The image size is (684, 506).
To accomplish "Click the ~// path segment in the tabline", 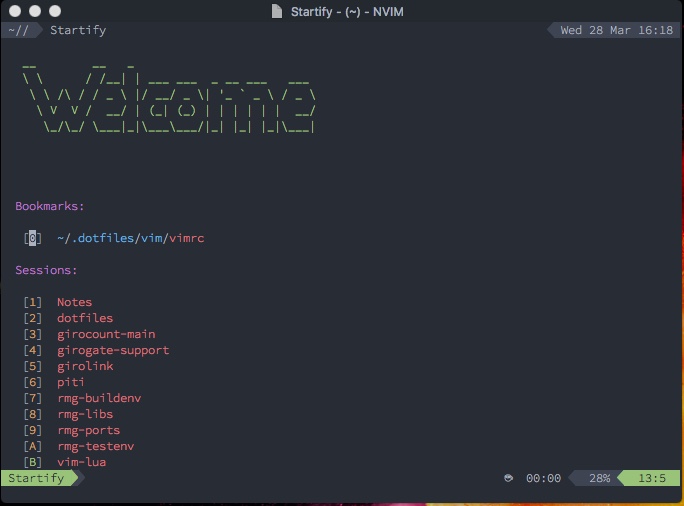I will (x=18, y=31).
